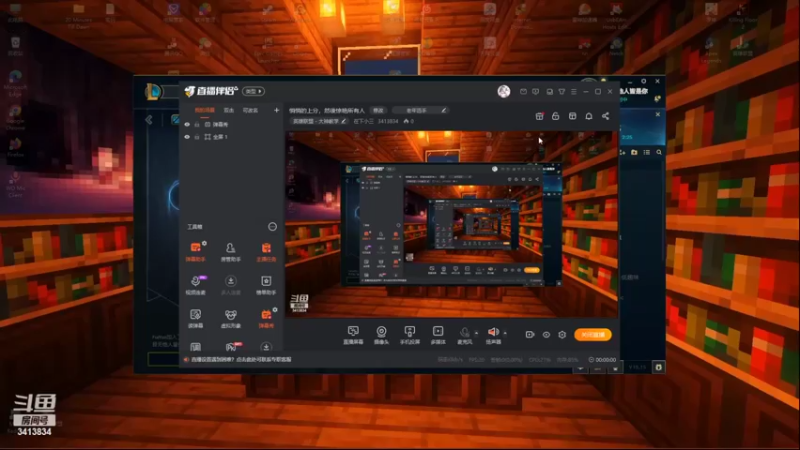Open Google Chrome desktop shortcut
This screenshot has width=800, height=450.
15,118
